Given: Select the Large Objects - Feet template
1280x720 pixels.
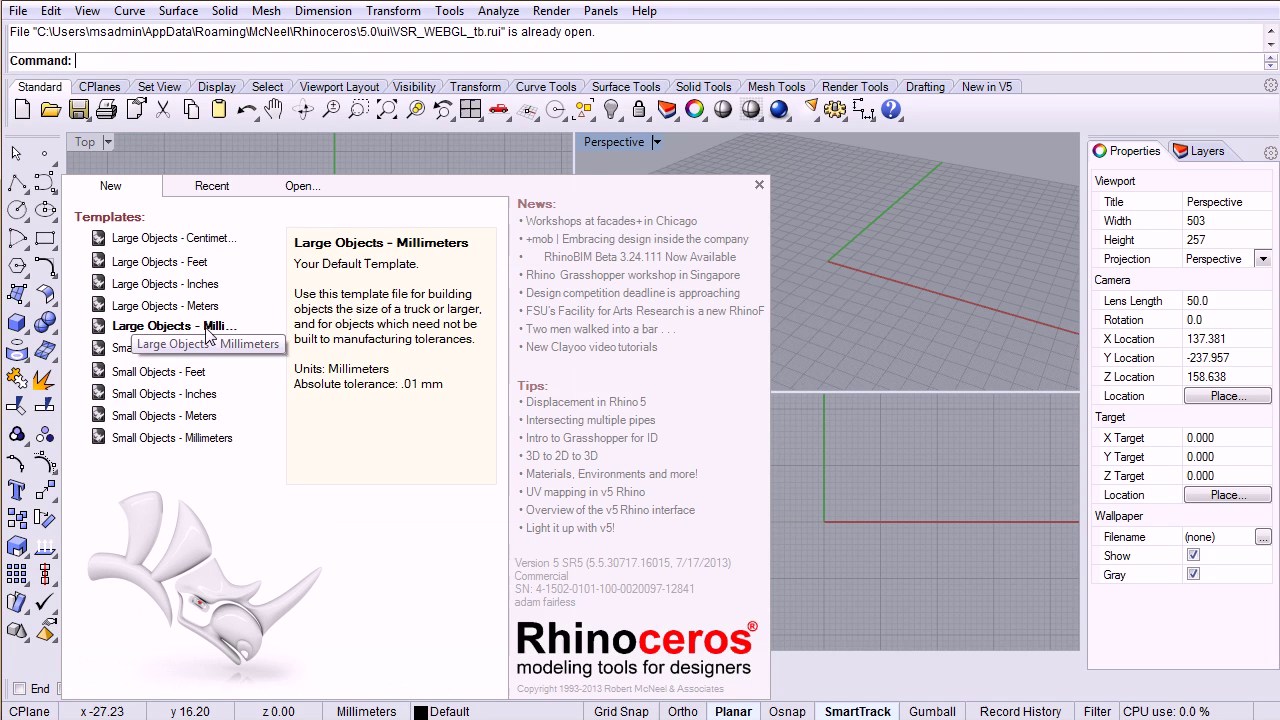Looking at the screenshot, I should click(x=160, y=262).
